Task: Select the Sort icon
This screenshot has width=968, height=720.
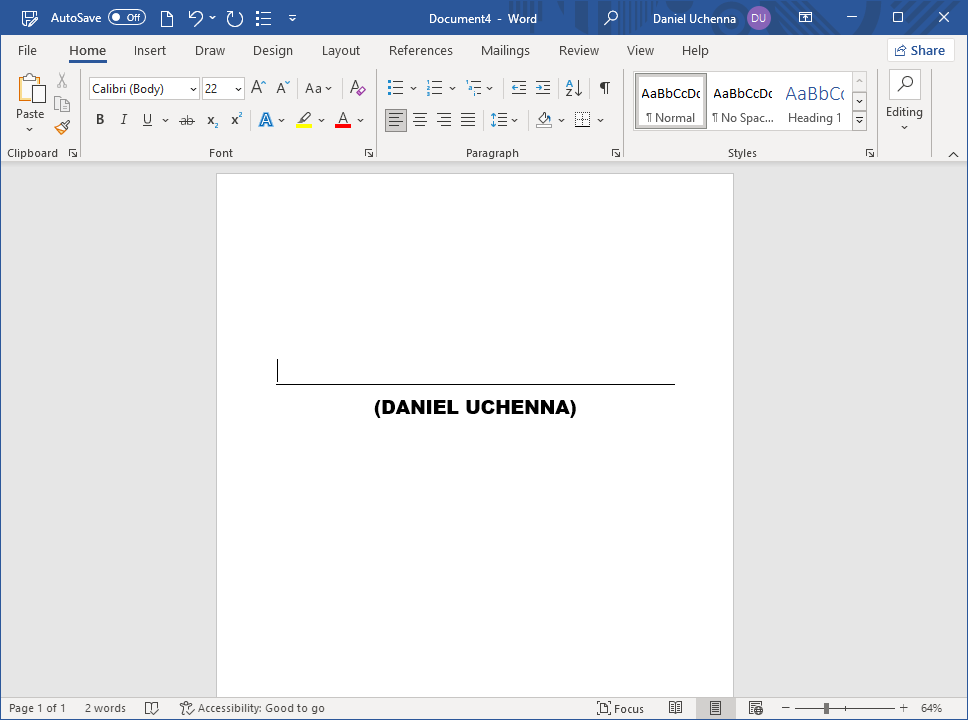Action: tap(572, 88)
